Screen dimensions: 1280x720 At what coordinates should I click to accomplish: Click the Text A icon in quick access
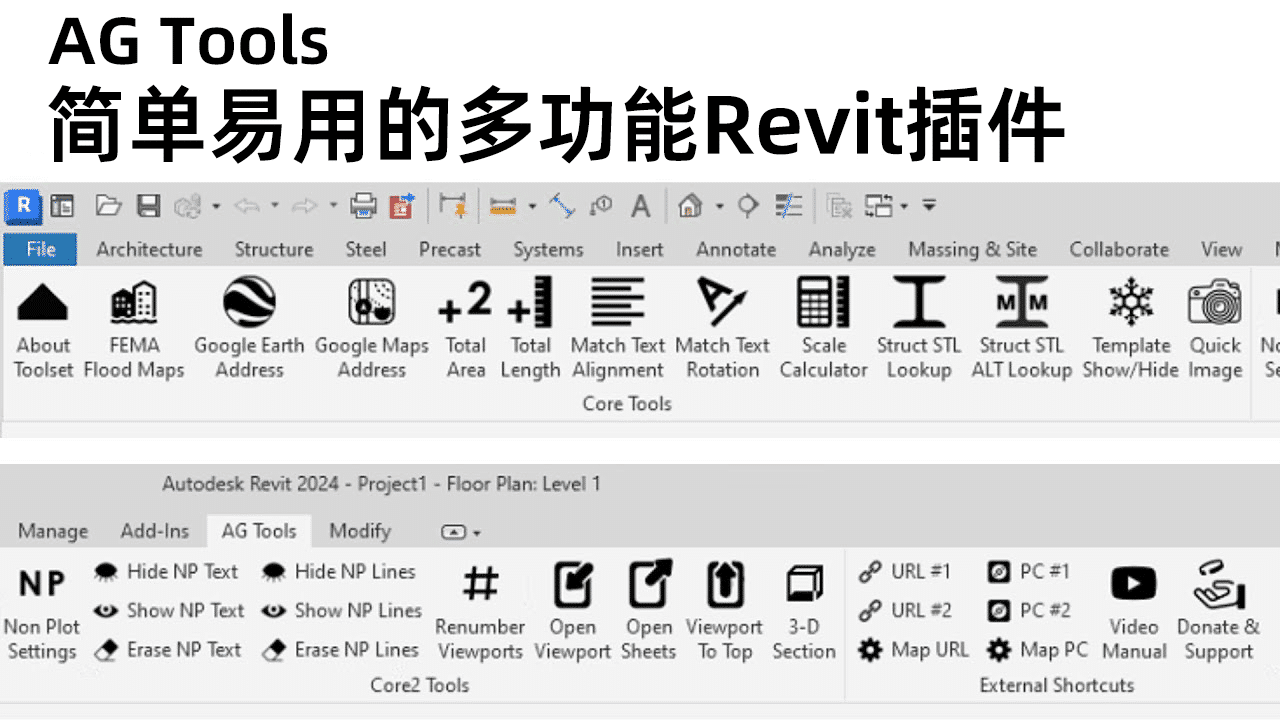point(640,206)
